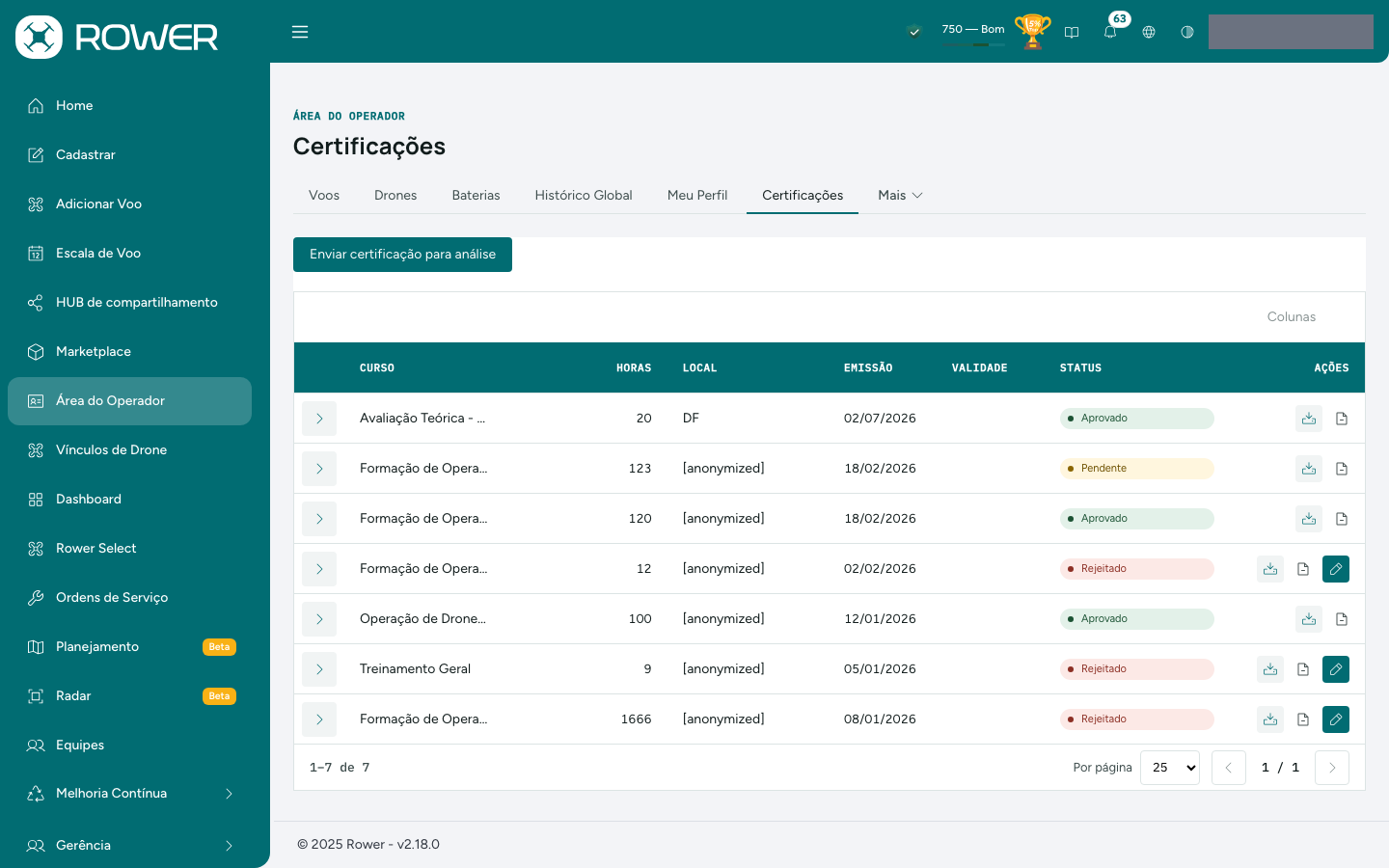Image resolution: width=1389 pixels, height=868 pixels.
Task: Open Escala de Voo sidebar item
Action: point(129,254)
